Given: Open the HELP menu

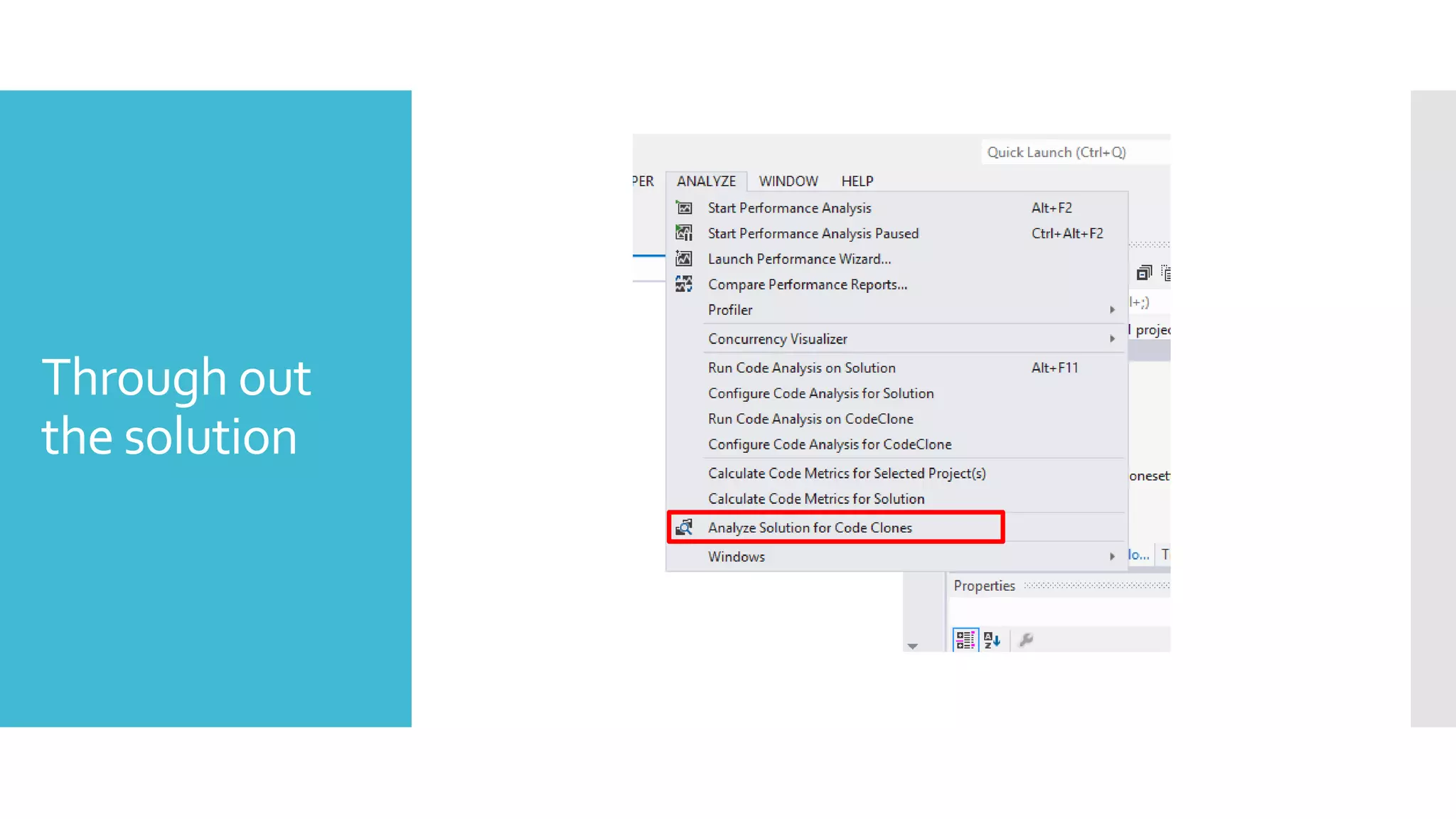Looking at the screenshot, I should (x=857, y=181).
